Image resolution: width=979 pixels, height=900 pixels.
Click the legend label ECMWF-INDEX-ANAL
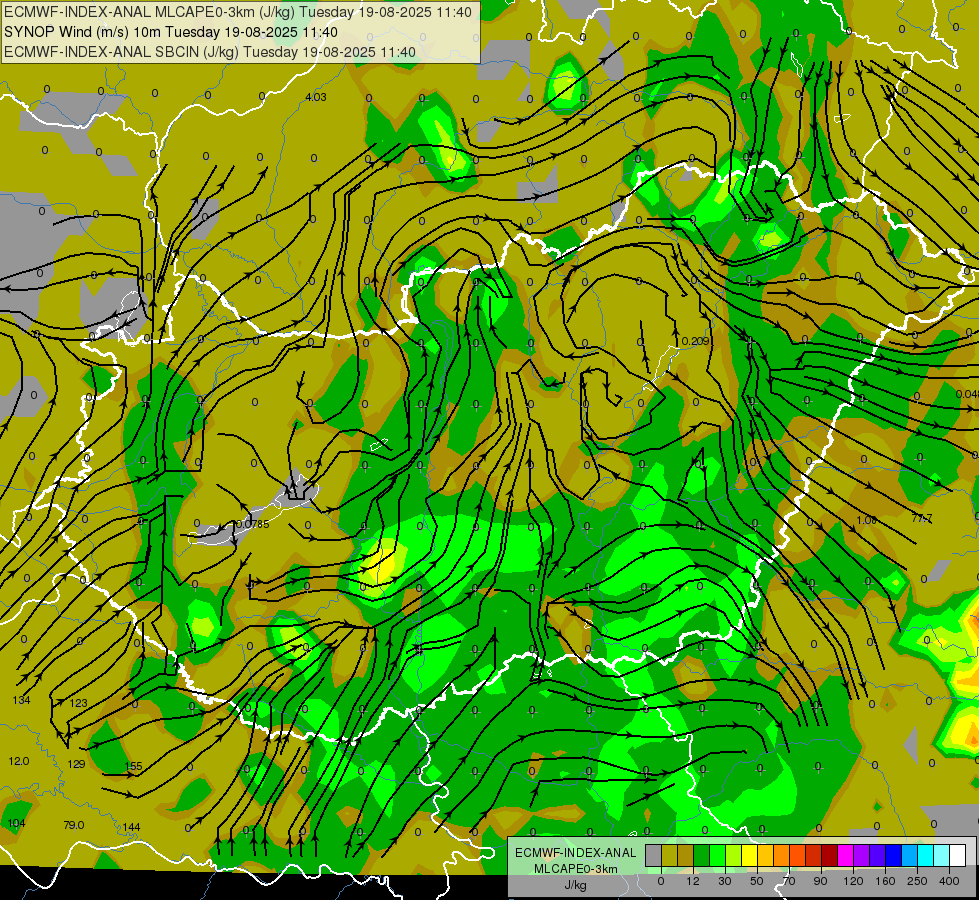[575, 853]
